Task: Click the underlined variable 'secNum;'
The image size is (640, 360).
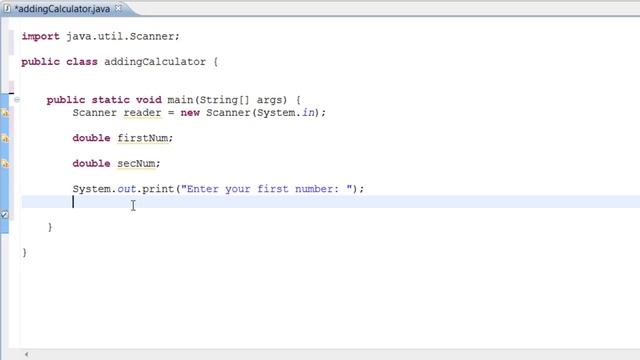Action: [139, 164]
